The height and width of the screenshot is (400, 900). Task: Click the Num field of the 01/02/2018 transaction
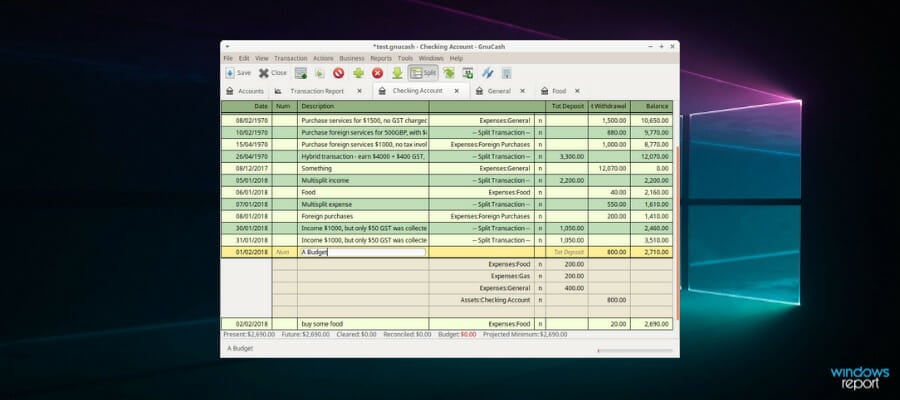(x=285, y=253)
